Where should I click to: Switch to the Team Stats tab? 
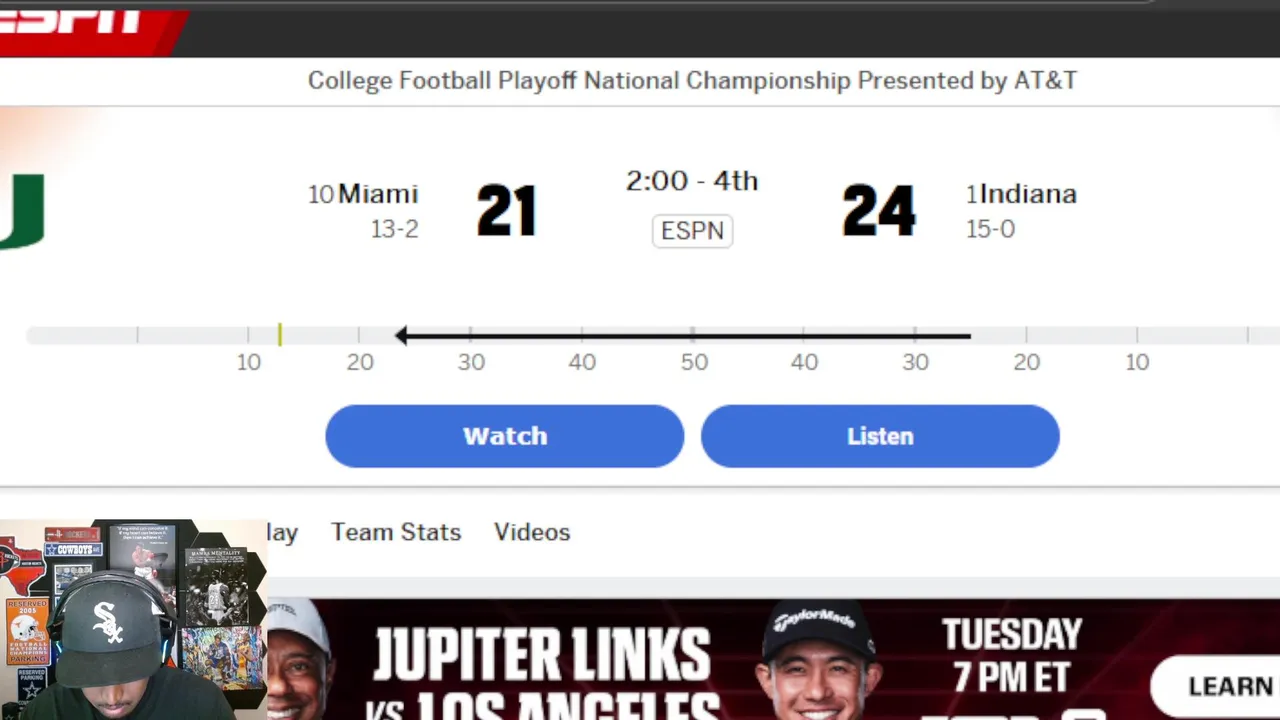pos(396,532)
